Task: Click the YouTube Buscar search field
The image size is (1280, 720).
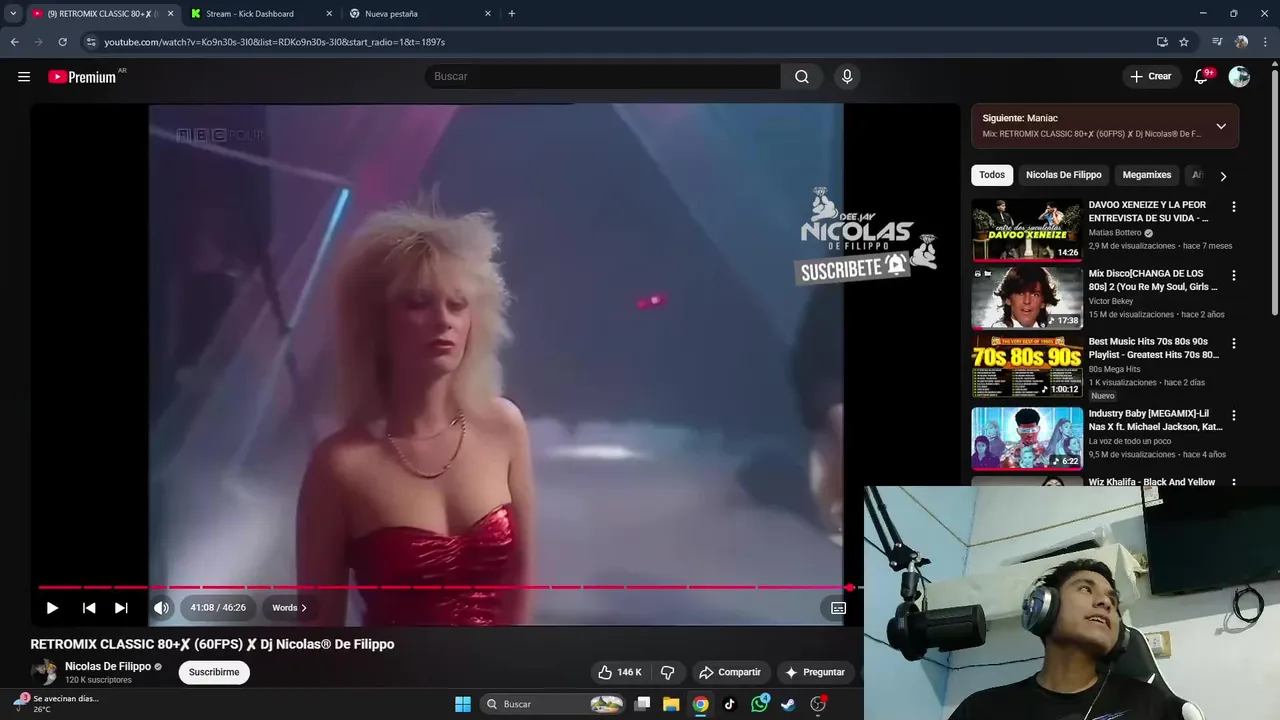Action: 602,77
